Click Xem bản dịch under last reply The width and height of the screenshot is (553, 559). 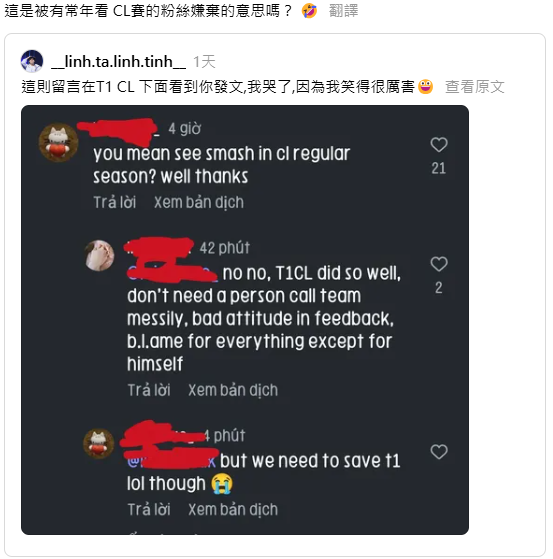tap(233, 509)
